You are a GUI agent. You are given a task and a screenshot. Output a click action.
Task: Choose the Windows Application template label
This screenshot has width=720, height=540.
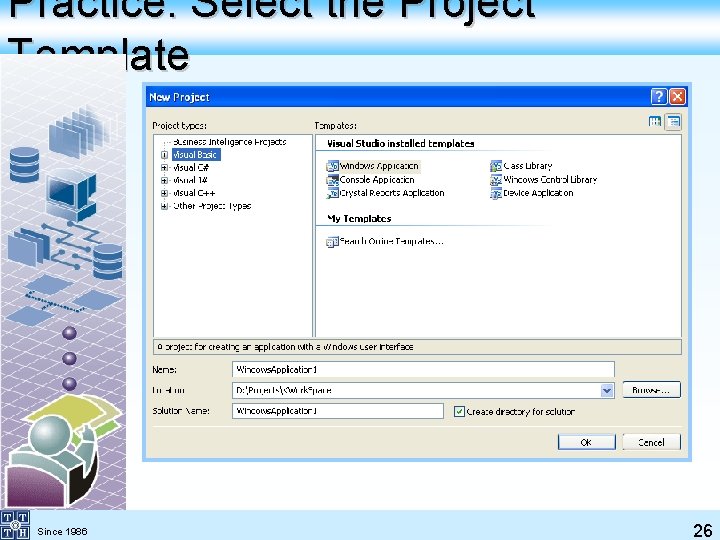379,166
